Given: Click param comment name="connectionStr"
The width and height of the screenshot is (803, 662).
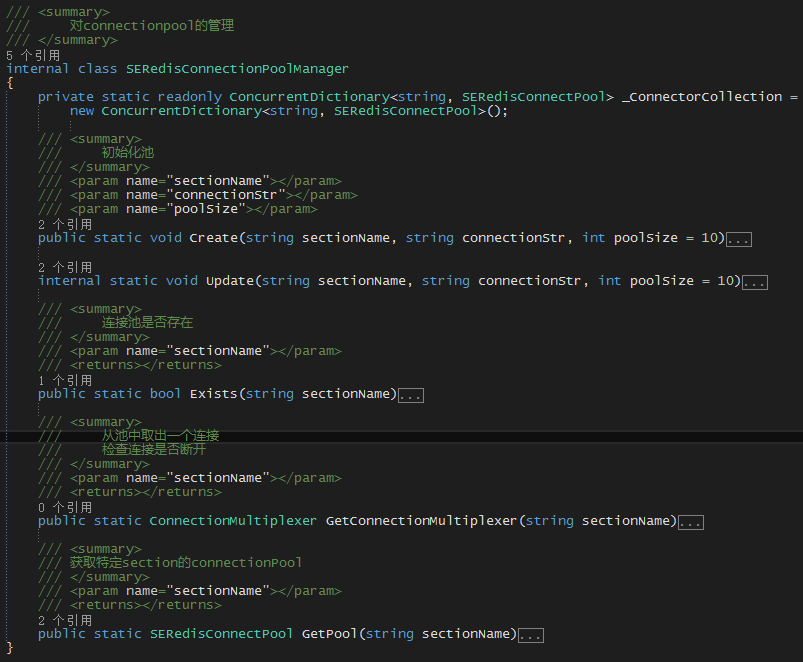Looking at the screenshot, I should click(x=206, y=195).
